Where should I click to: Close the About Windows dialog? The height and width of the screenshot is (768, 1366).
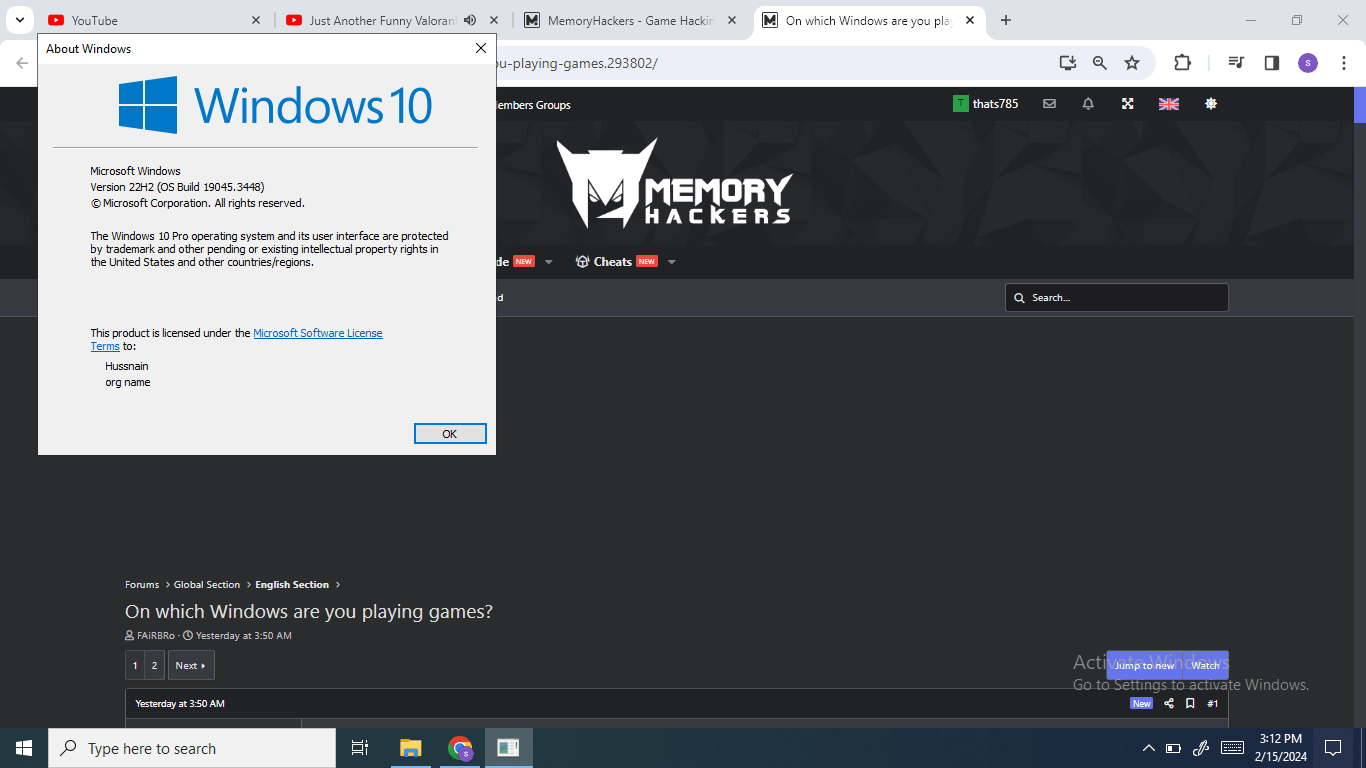(x=481, y=48)
